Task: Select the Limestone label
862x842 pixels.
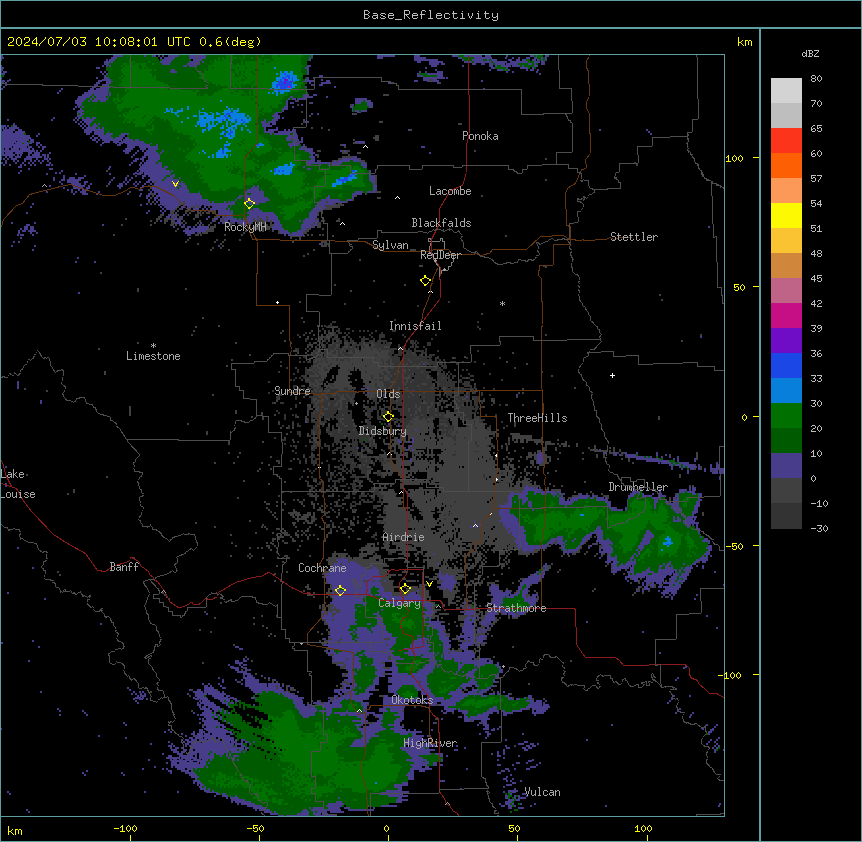Action: (x=153, y=356)
